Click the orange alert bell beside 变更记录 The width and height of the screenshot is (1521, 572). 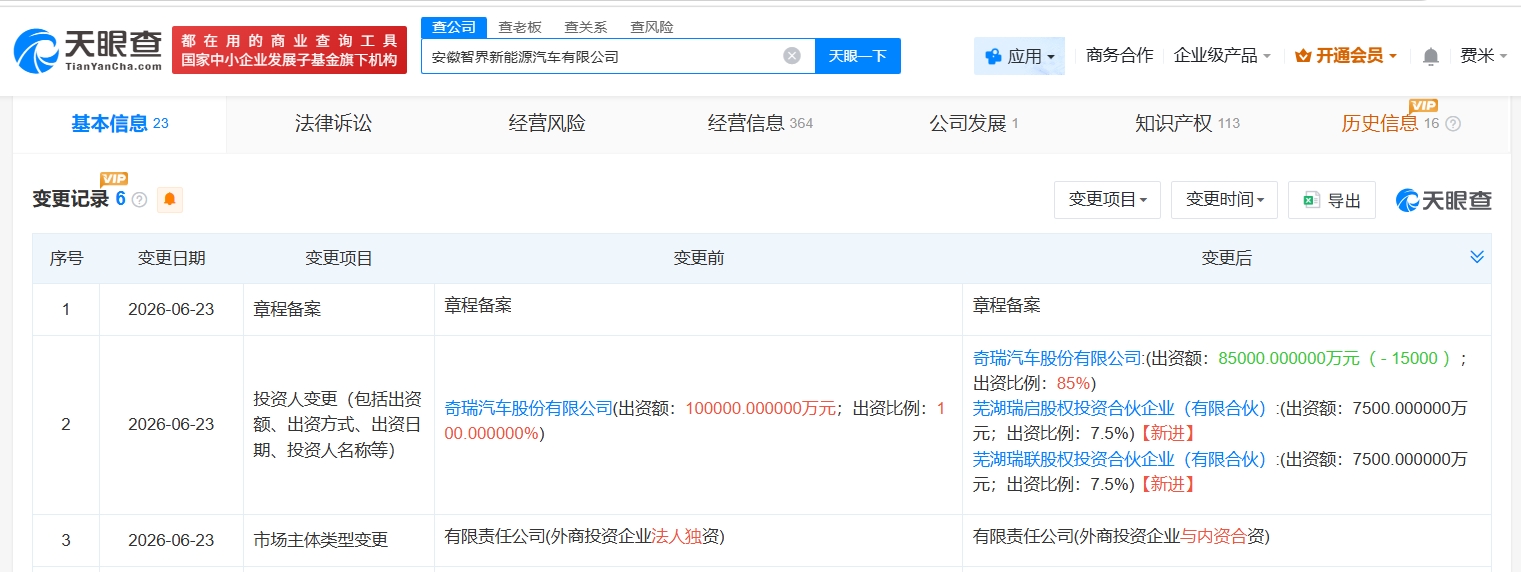coord(169,199)
